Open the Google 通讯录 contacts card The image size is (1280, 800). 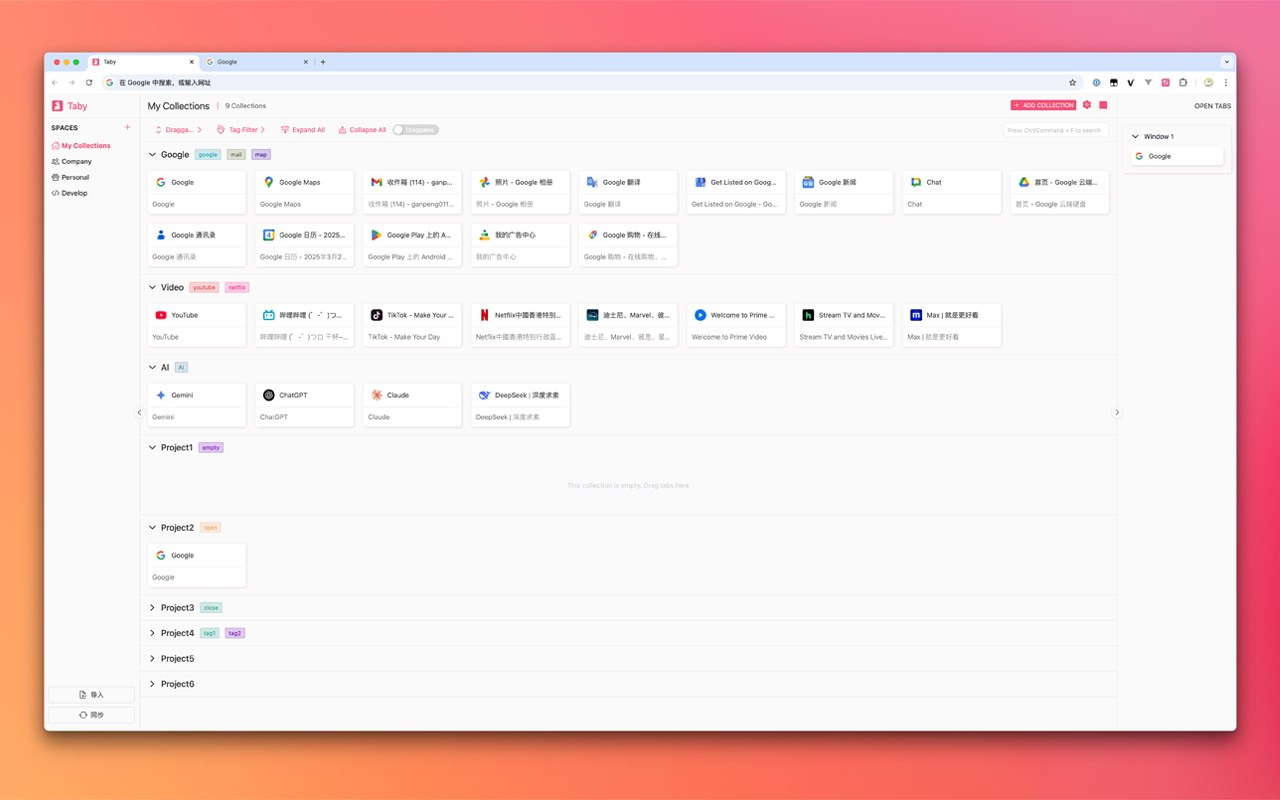coord(197,245)
